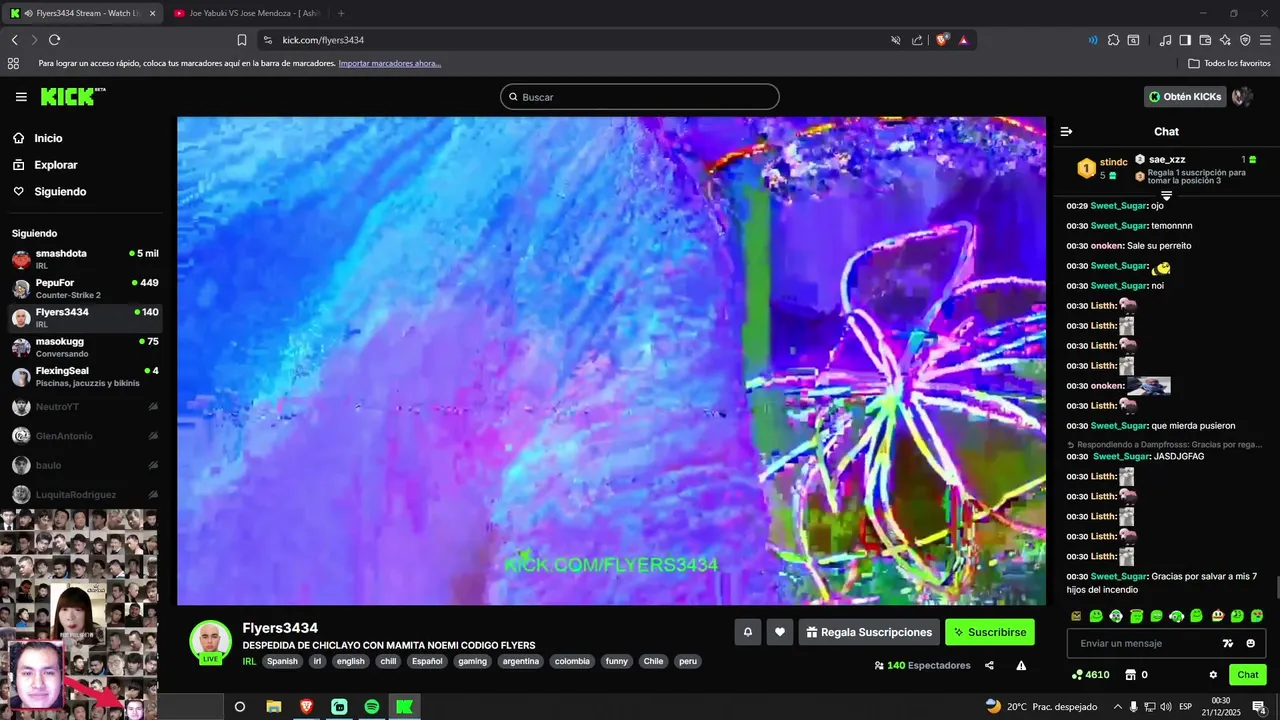Open the shop icon showing 0
Screen dimensions: 1280x720
(1136, 675)
